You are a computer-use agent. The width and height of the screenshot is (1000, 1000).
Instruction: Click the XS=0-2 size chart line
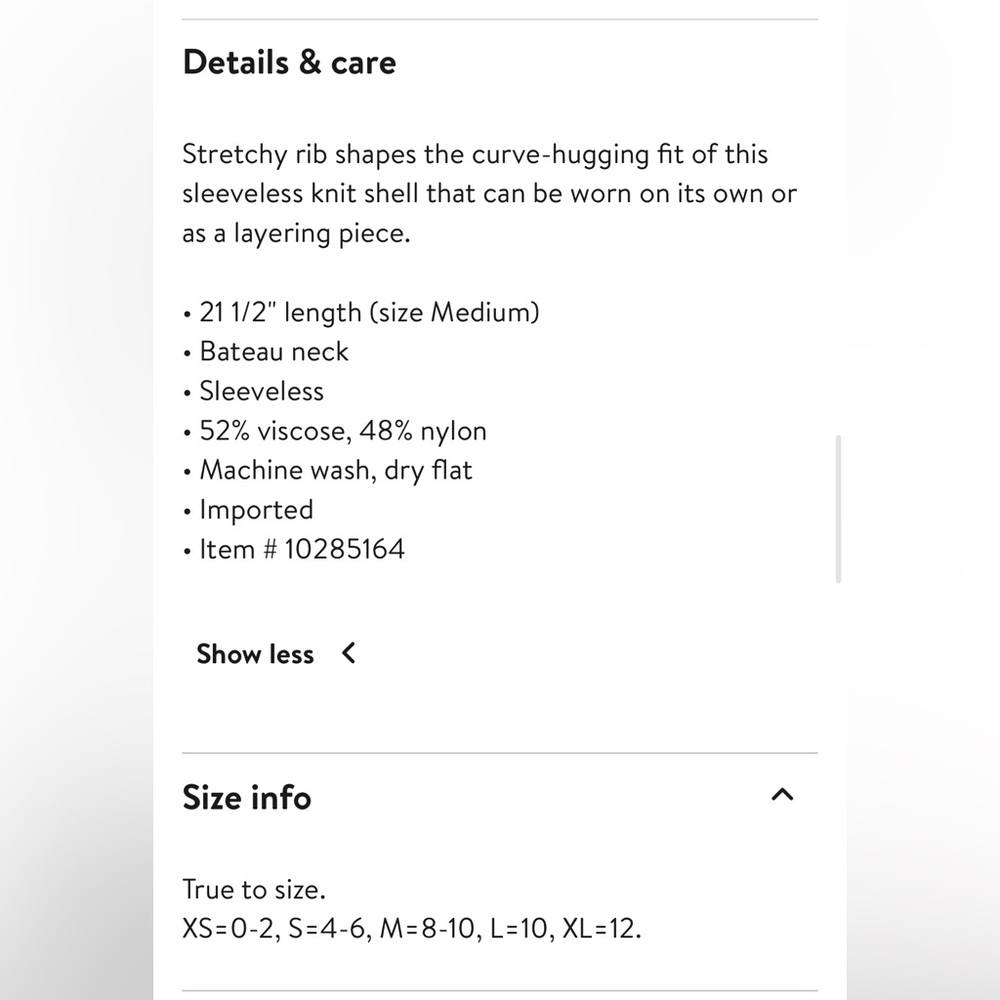[411, 928]
